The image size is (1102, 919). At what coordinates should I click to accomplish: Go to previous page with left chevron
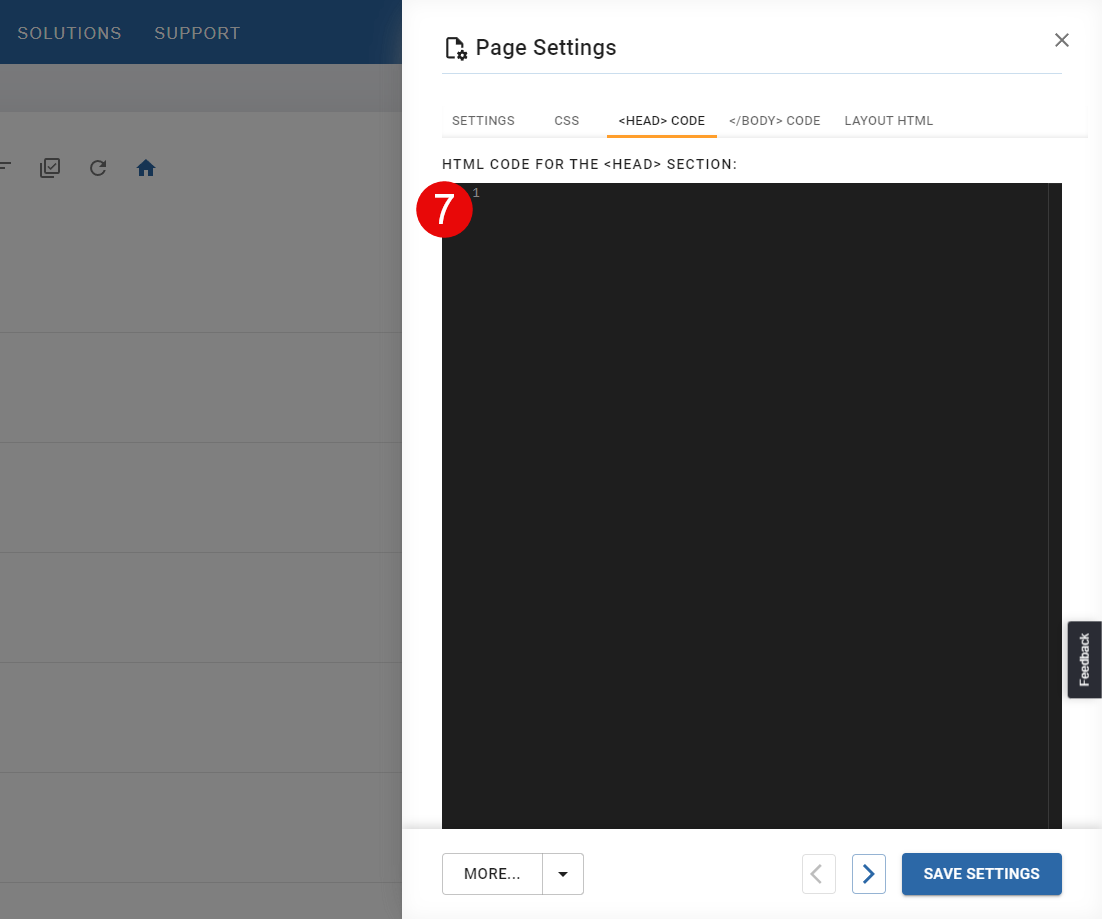[819, 873]
